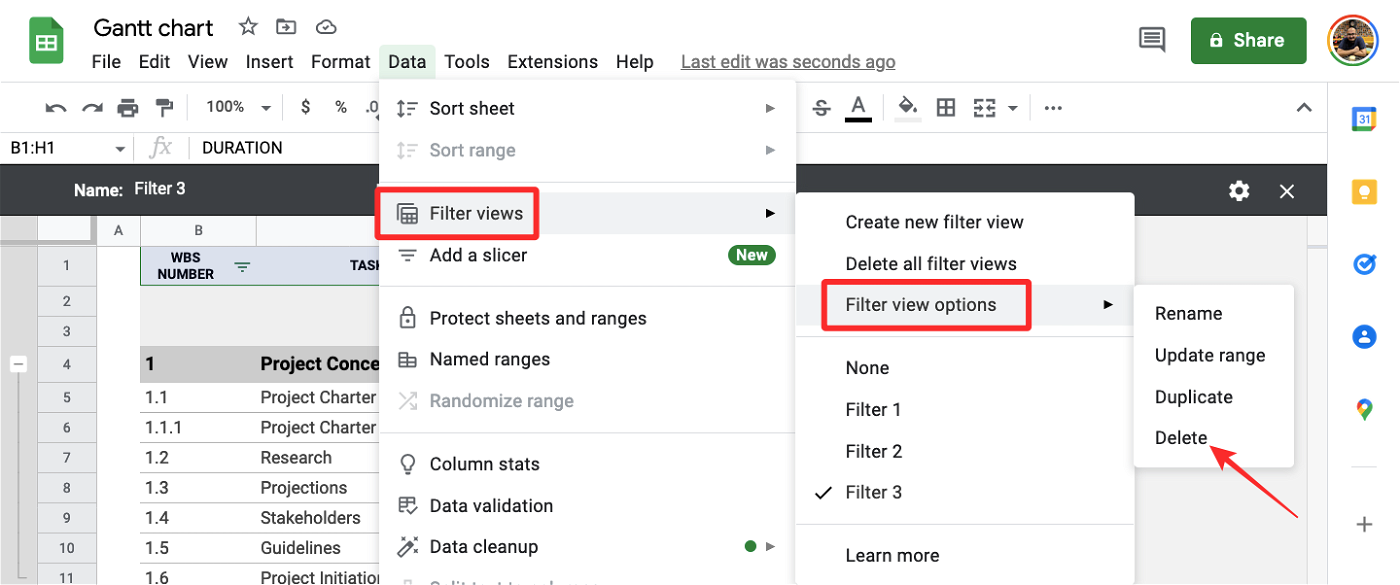Star the Gantt chart document
This screenshot has height=585, width=1400.
248,27
